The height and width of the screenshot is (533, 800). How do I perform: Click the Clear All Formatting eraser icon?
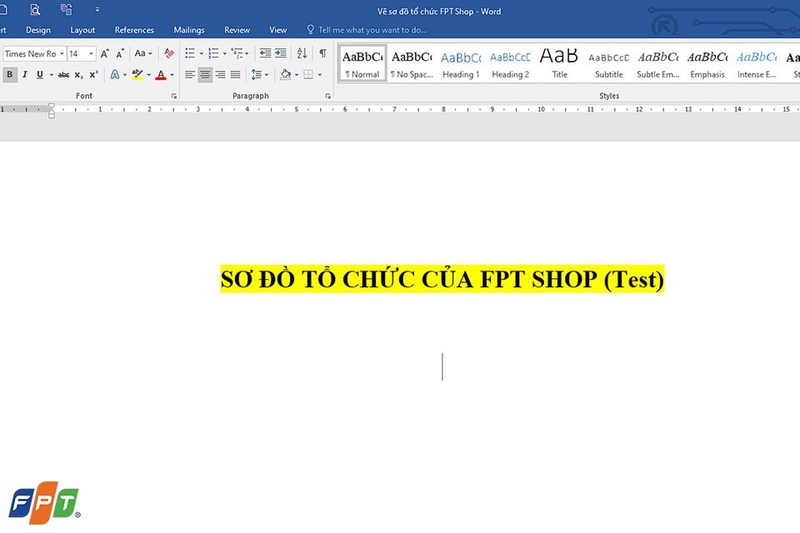coord(169,54)
